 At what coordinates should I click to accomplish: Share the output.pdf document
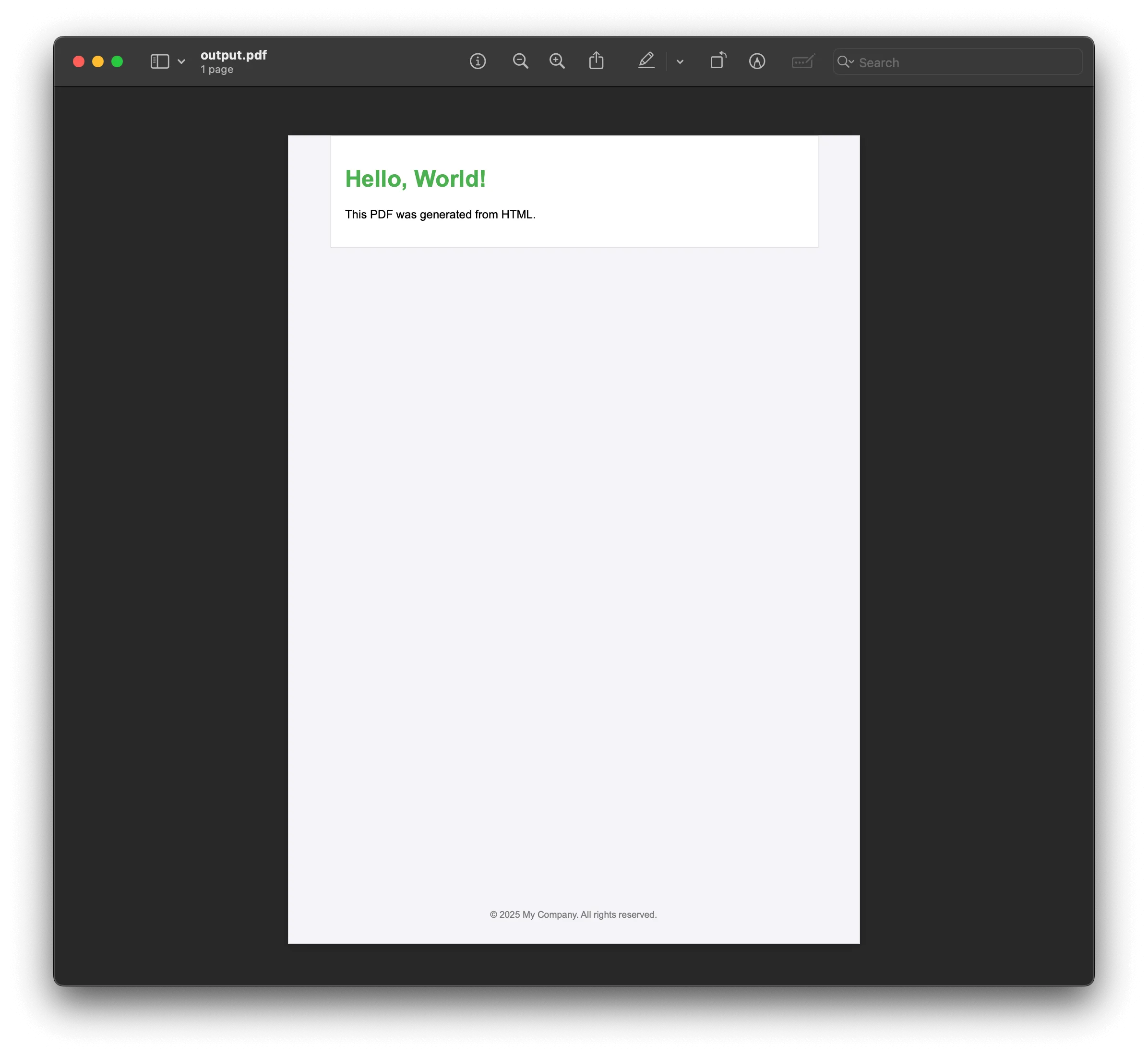597,61
